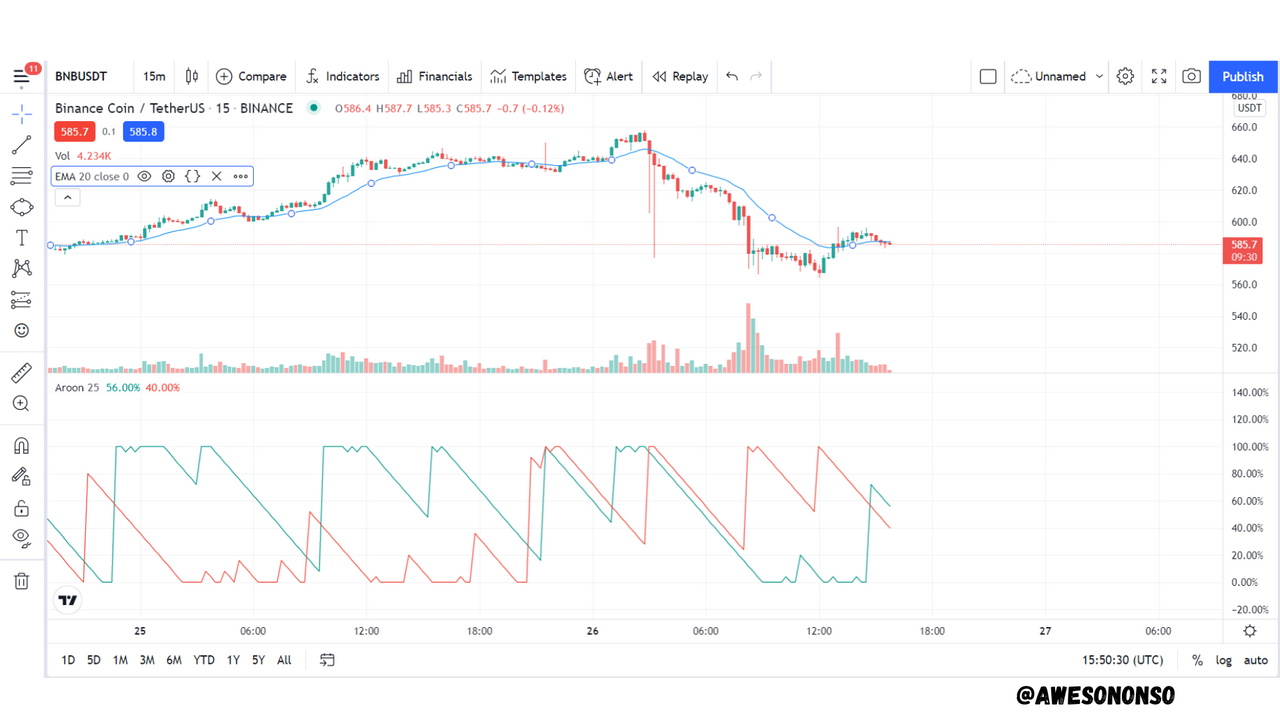Open the time axis settings gear

1250,631
